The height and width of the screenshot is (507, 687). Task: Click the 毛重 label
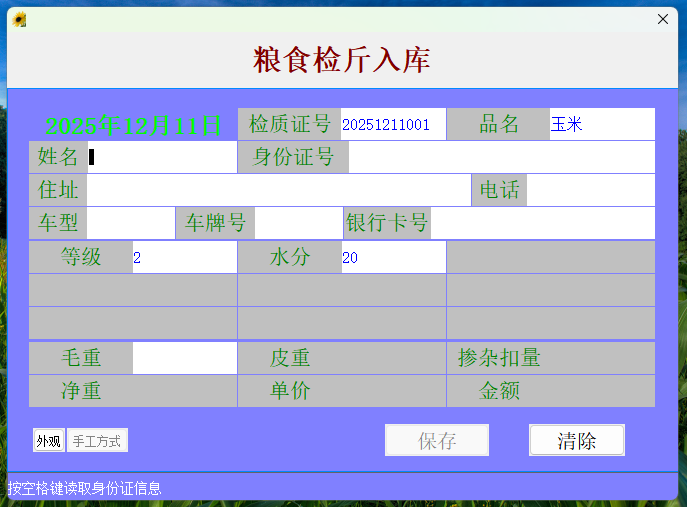(x=81, y=358)
